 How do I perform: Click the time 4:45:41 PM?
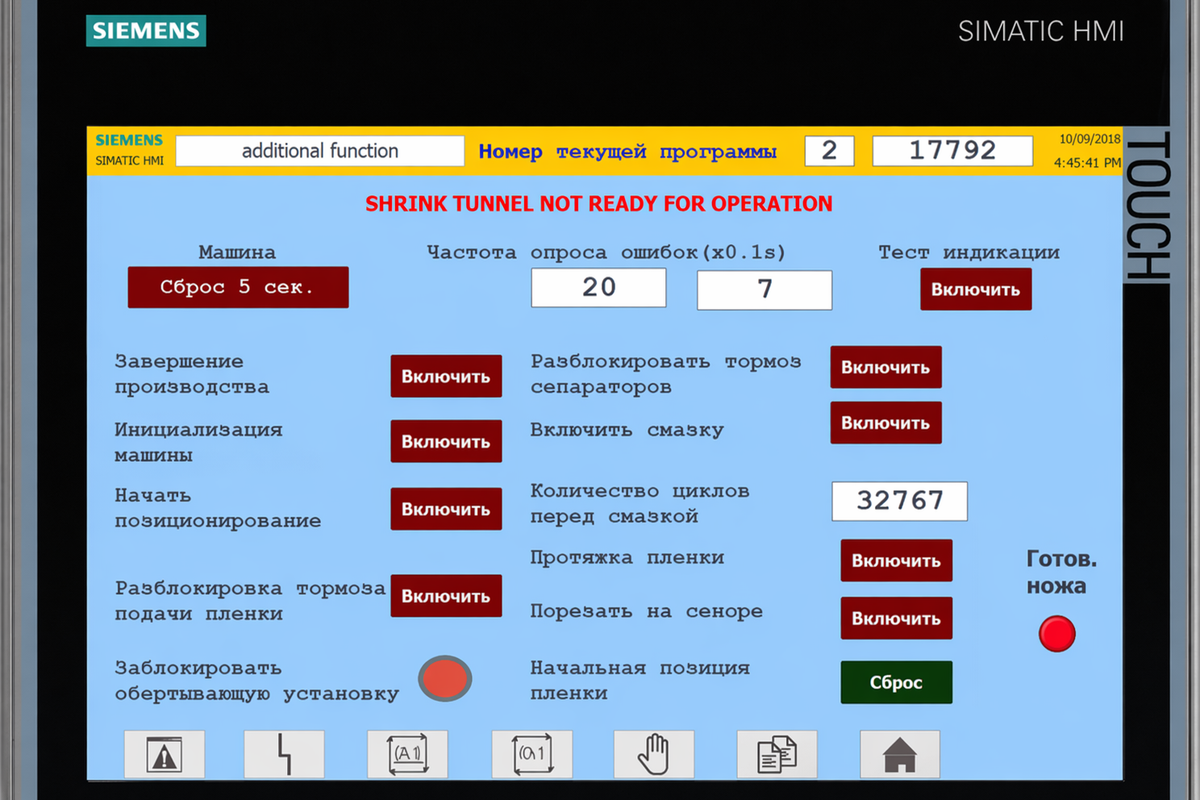(x=1088, y=162)
